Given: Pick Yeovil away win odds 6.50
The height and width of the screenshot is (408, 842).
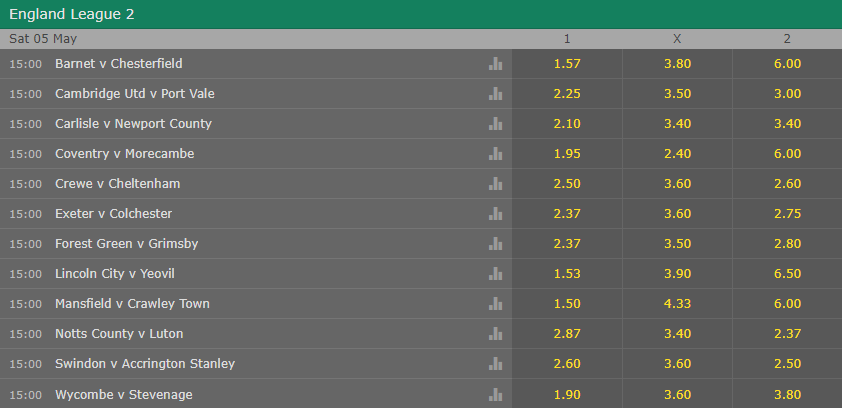Looking at the screenshot, I should click(x=787, y=274).
